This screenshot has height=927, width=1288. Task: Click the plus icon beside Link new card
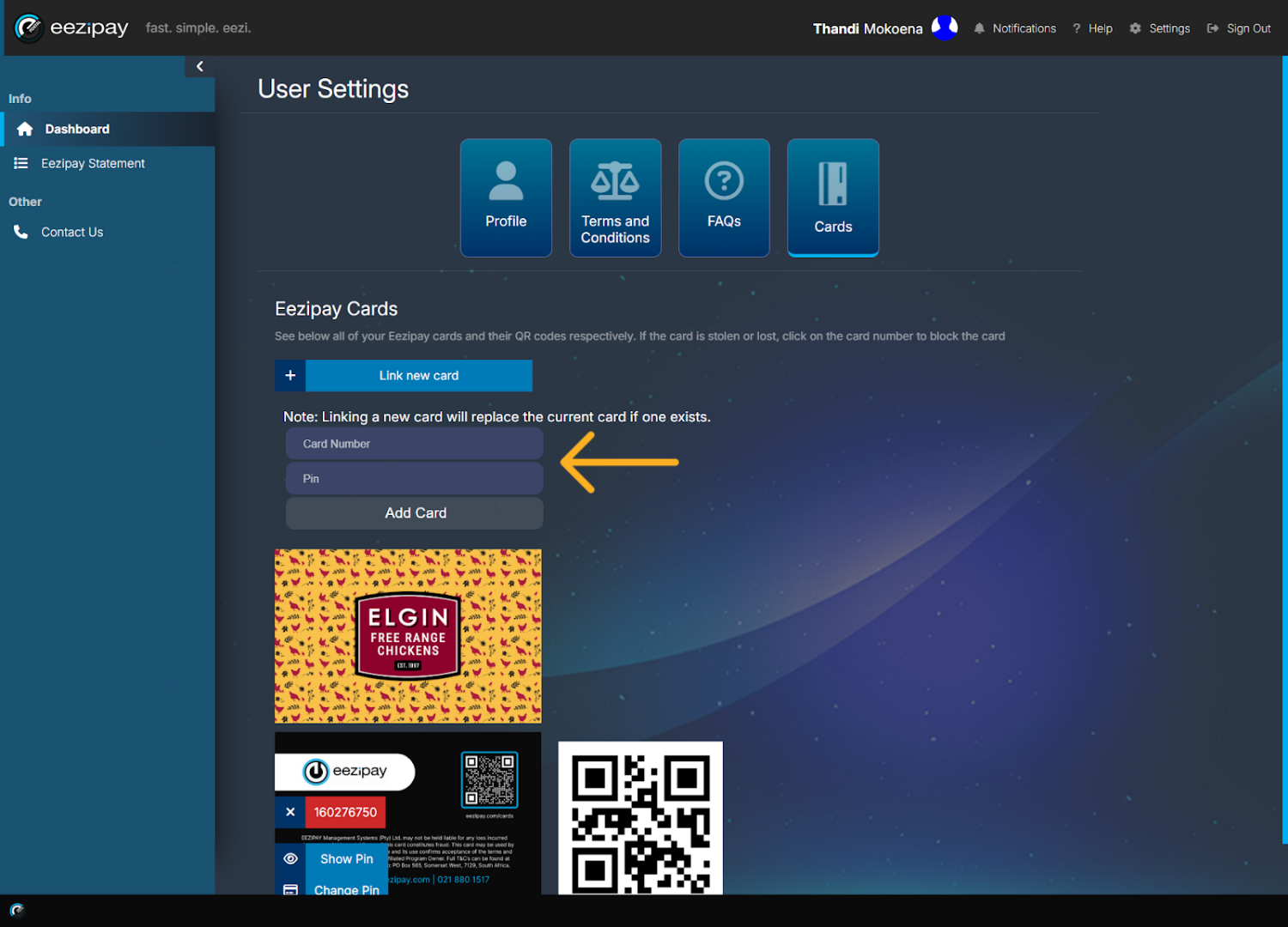[290, 375]
